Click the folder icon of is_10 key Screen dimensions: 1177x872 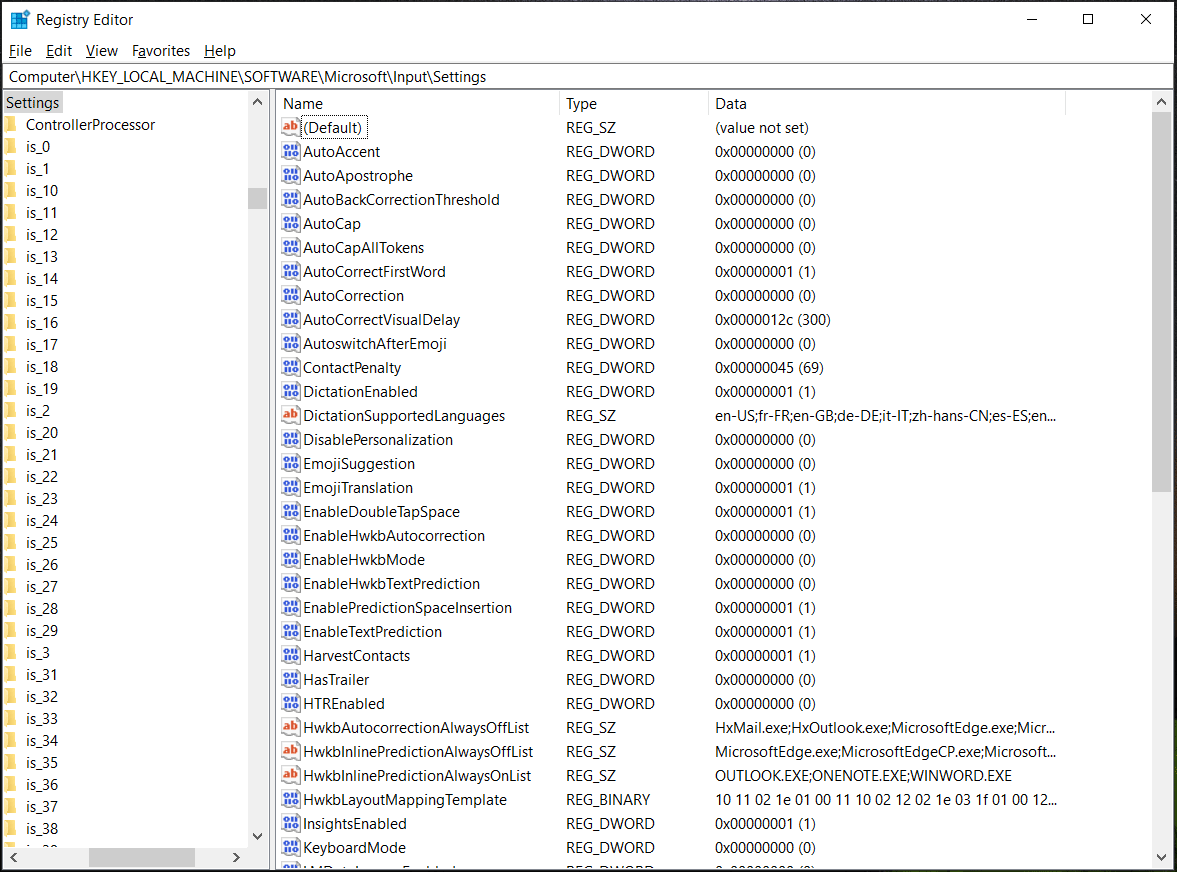(x=11, y=191)
